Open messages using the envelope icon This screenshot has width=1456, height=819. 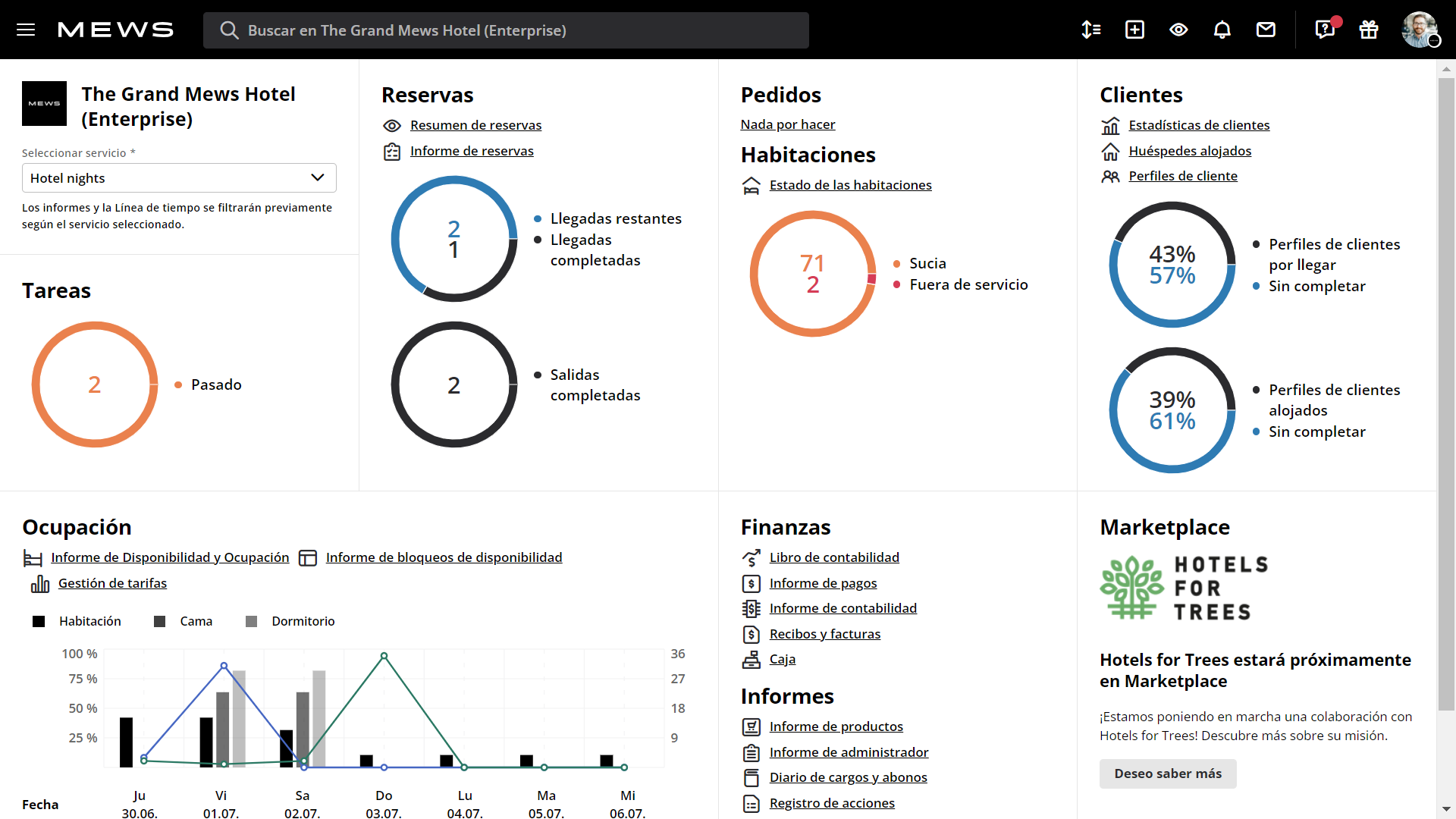[1266, 30]
